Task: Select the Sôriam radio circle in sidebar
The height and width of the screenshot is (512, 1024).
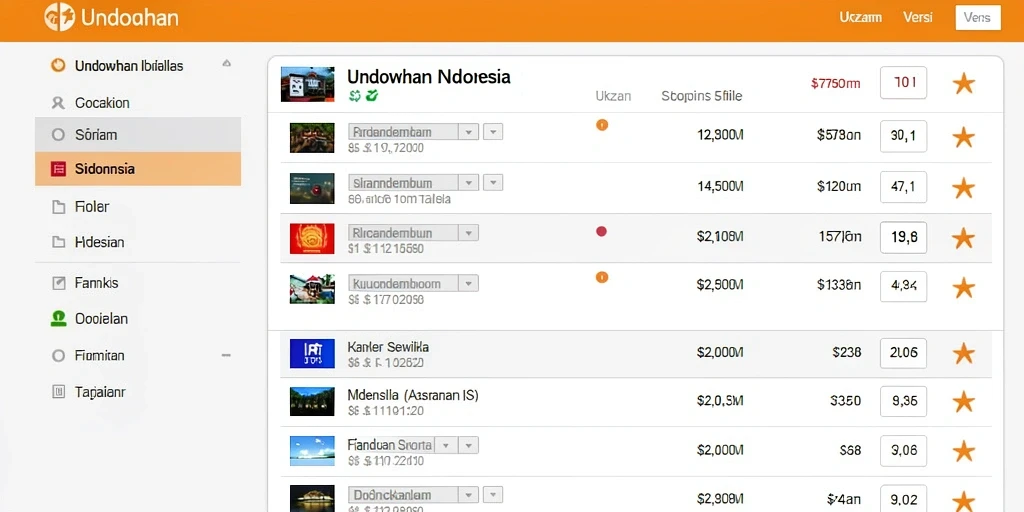Action: pos(58,135)
